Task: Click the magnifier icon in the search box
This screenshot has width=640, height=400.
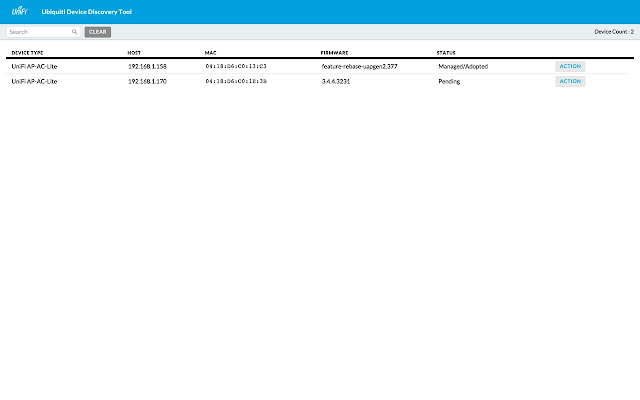Action: click(x=74, y=32)
